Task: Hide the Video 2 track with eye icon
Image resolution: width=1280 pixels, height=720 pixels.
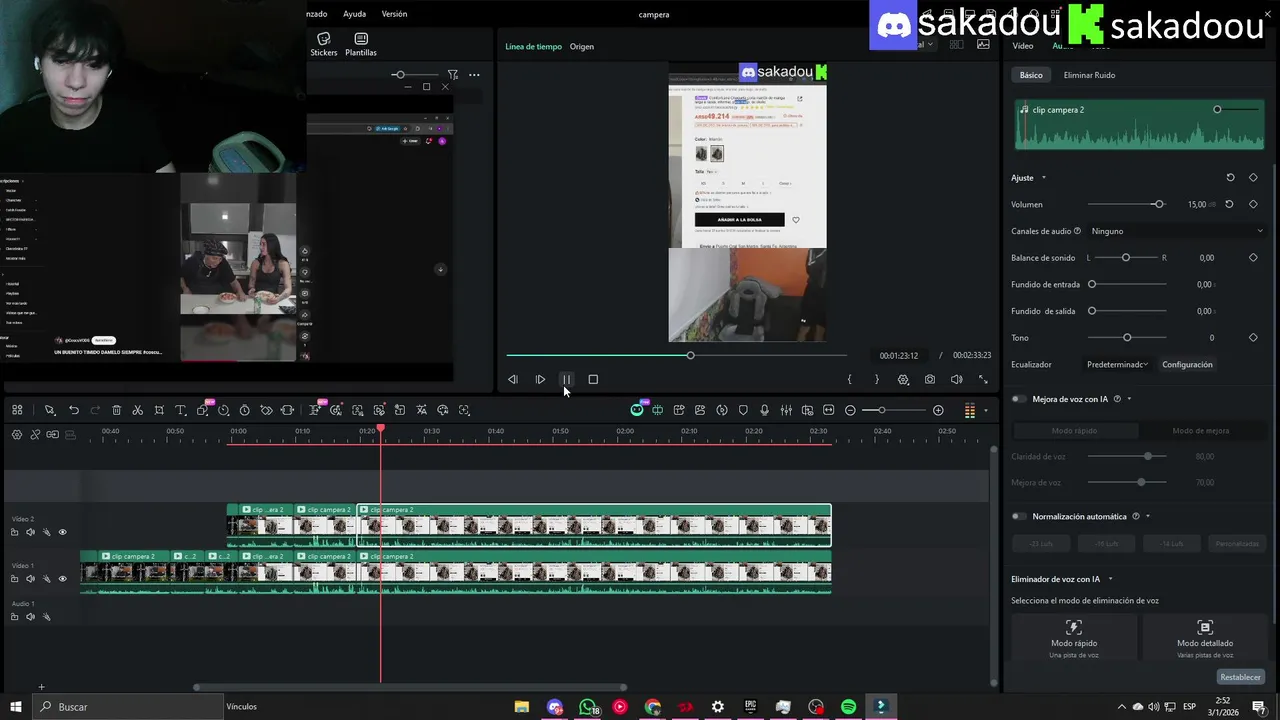Action: coord(62,532)
